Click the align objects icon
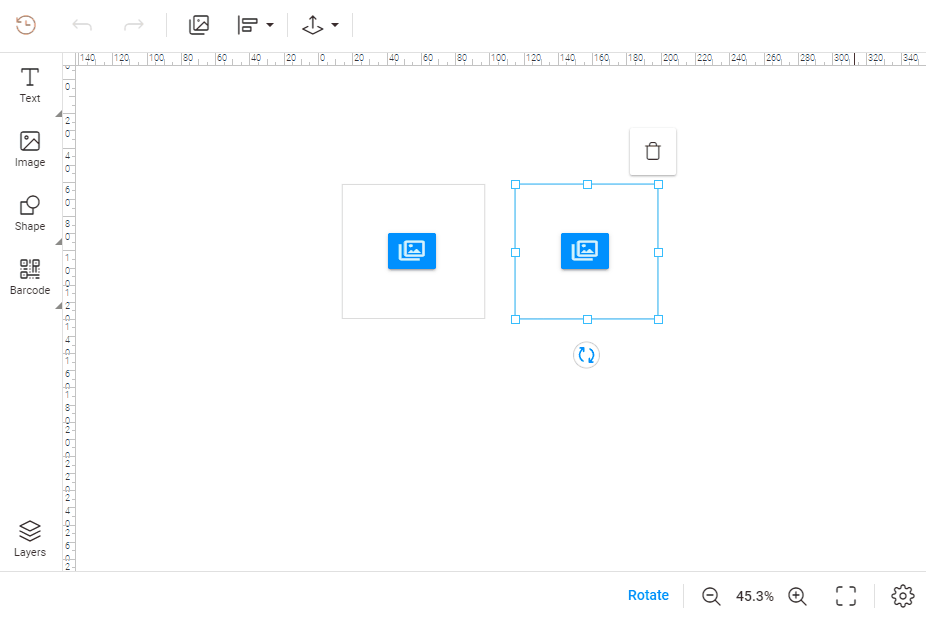This screenshot has height=618, width=926. [247, 25]
